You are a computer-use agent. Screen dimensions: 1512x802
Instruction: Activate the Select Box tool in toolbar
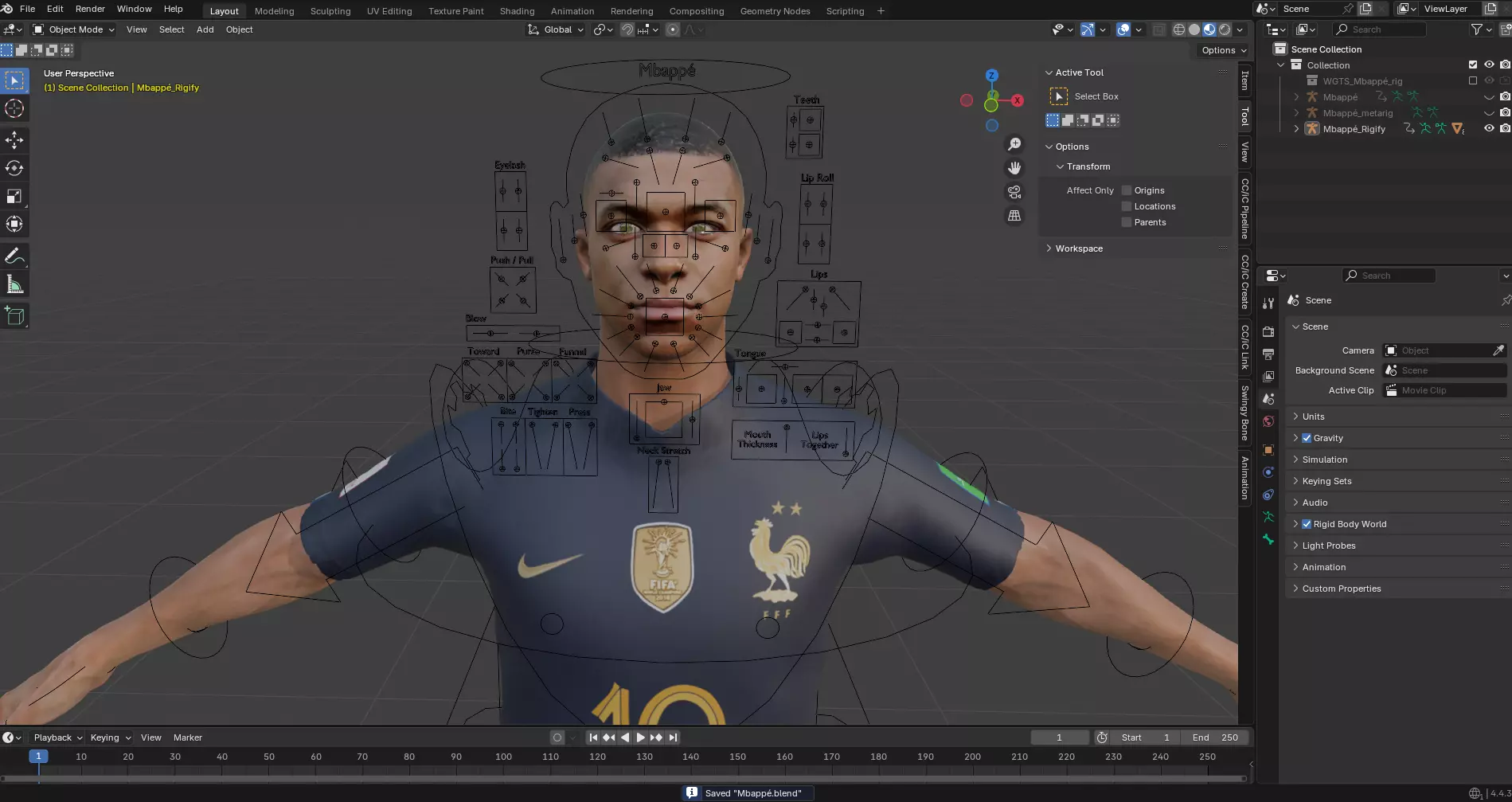pos(14,80)
